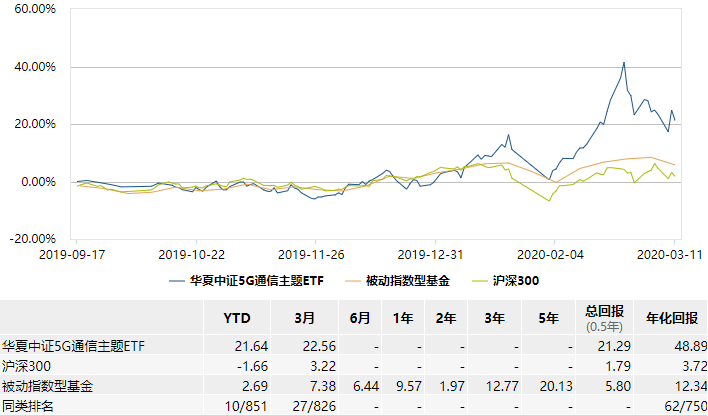Viewport: 708px width, 416px height.
Task: Select the 3月 column header
Action: [x=304, y=318]
